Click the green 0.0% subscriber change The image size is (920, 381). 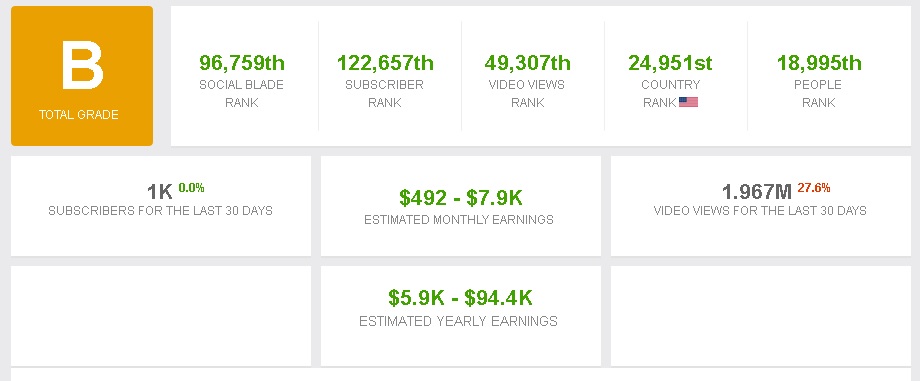pos(191,188)
